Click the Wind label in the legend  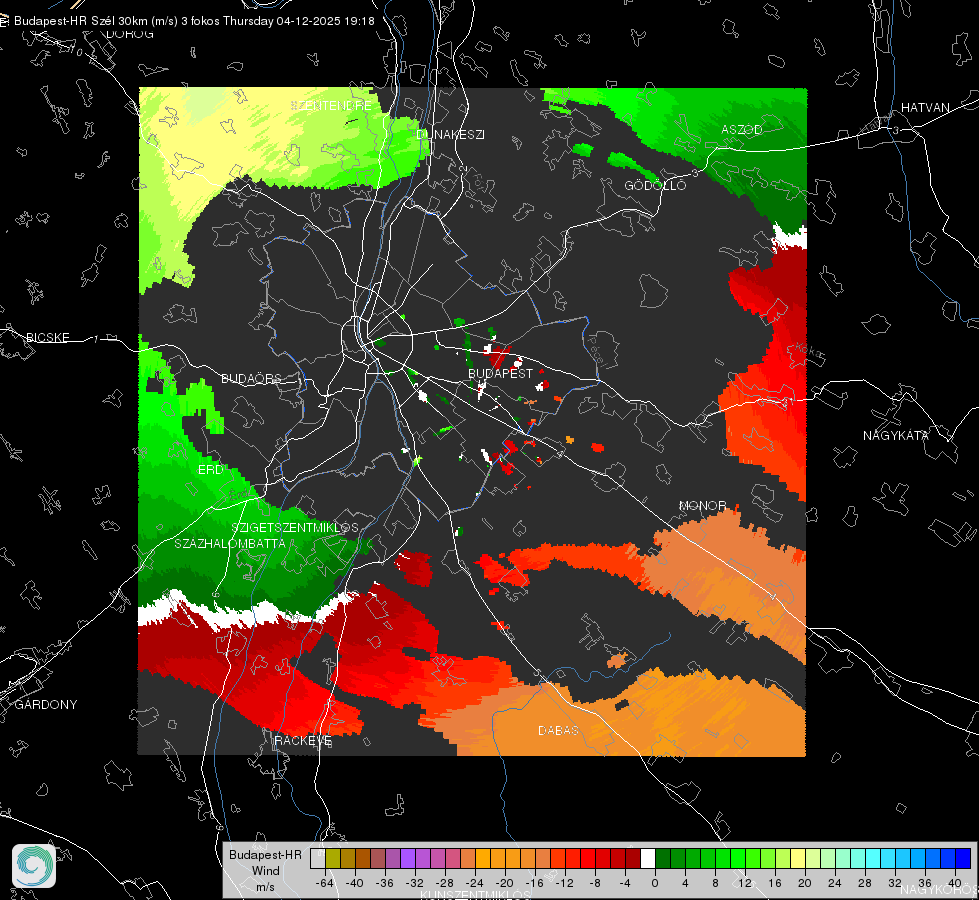[265, 870]
